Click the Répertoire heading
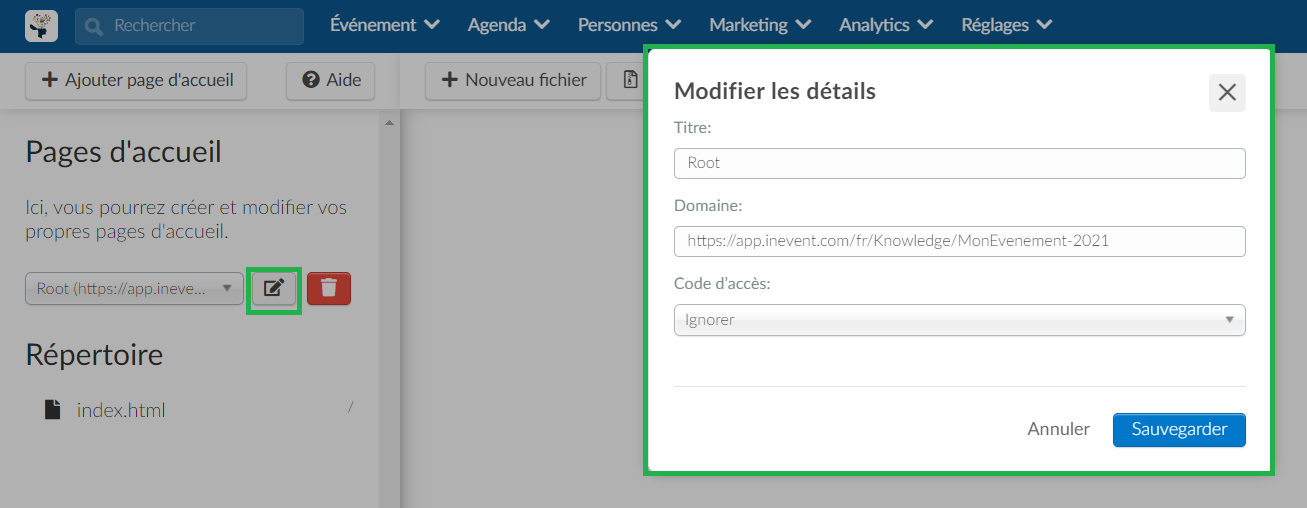 tap(94, 355)
